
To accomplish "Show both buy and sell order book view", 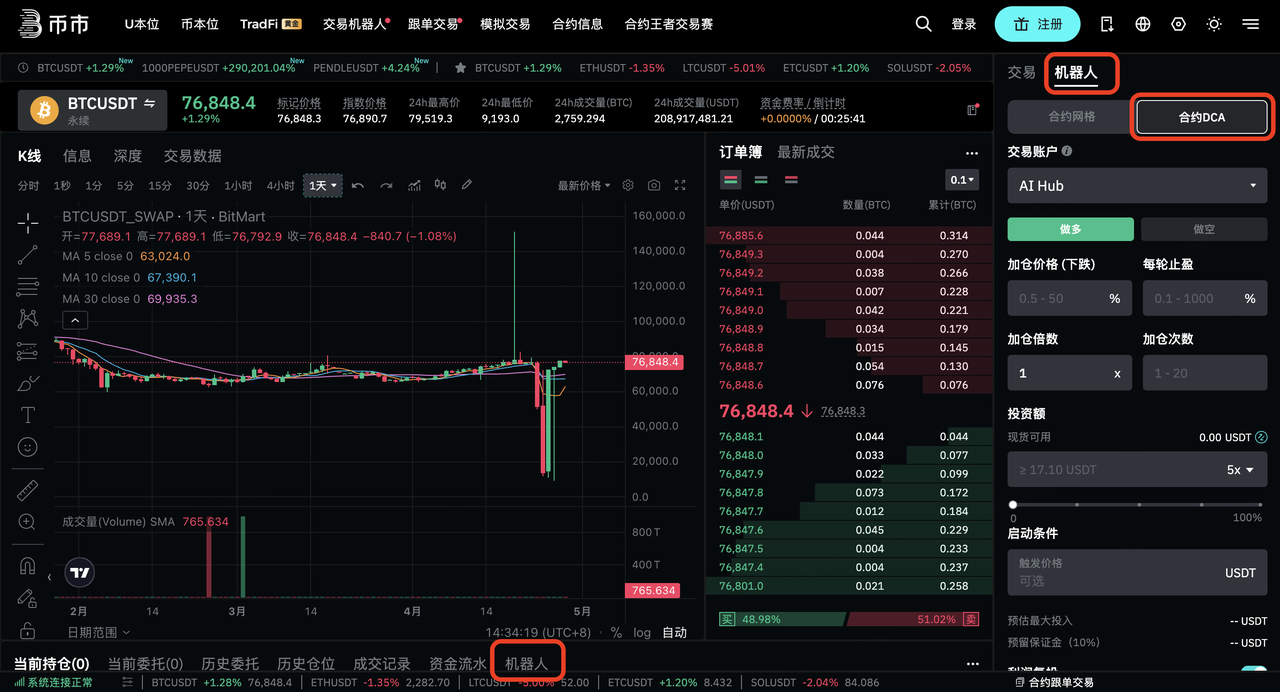I will [x=730, y=180].
